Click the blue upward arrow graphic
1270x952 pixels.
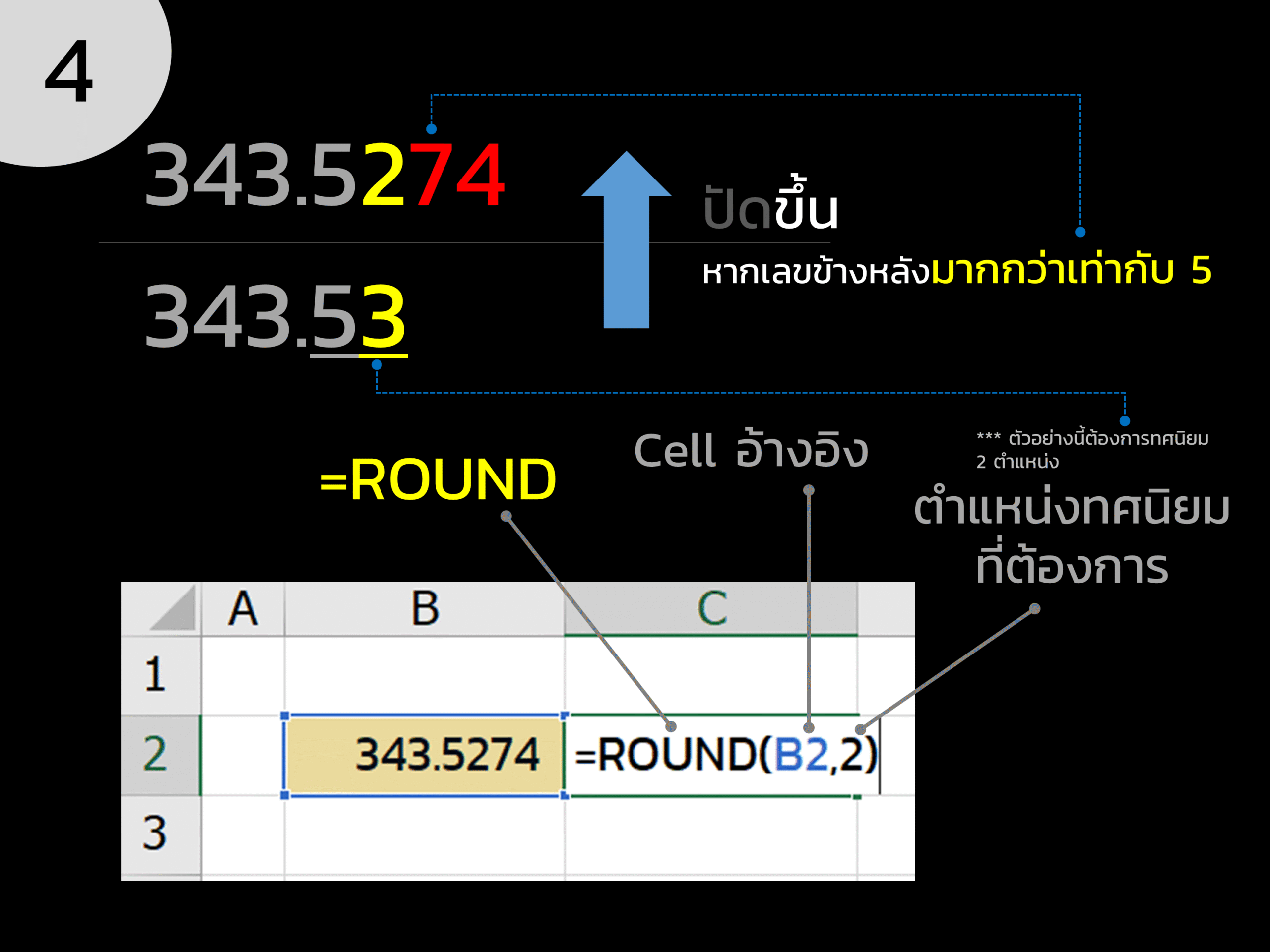click(627, 240)
